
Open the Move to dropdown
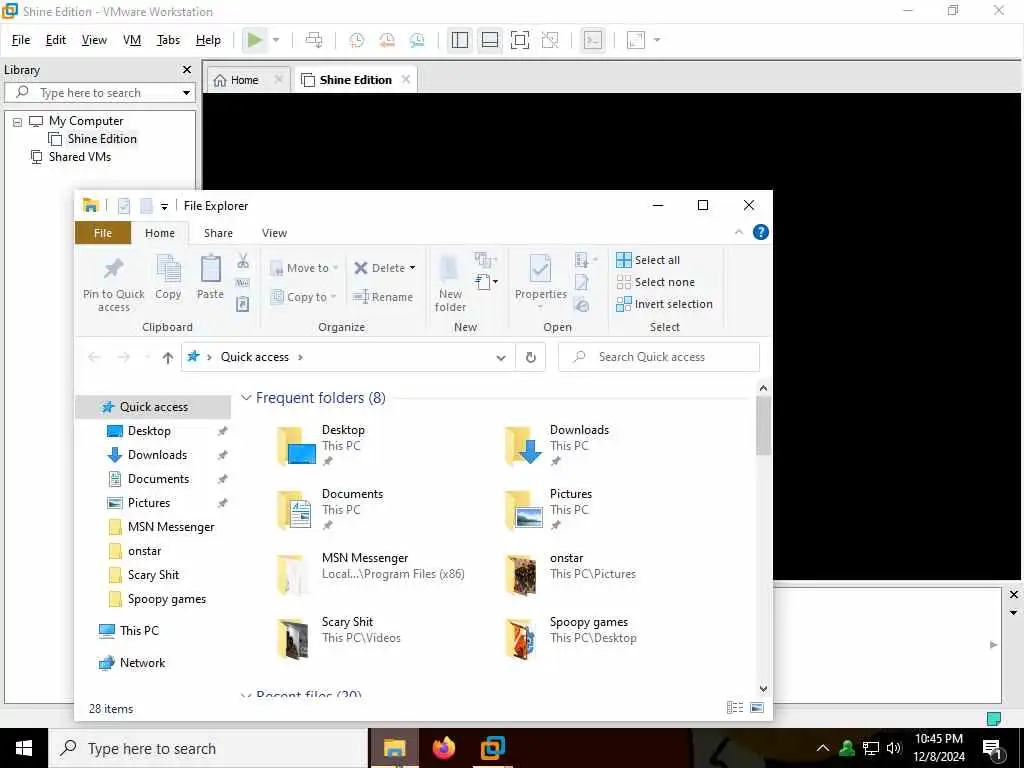(304, 268)
